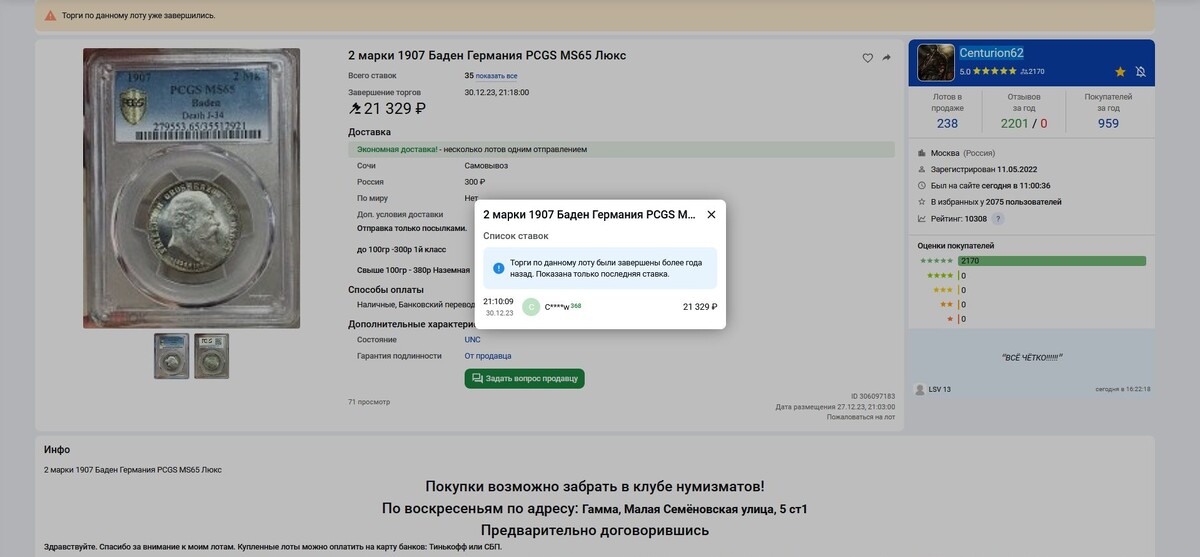Open 'UNC' condition link
The width and height of the screenshot is (1200, 557).
[x=472, y=340]
